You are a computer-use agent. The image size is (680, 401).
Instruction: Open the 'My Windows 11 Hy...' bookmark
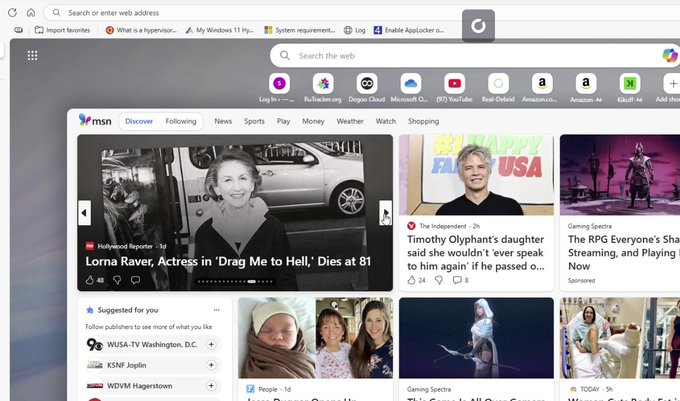coord(219,30)
